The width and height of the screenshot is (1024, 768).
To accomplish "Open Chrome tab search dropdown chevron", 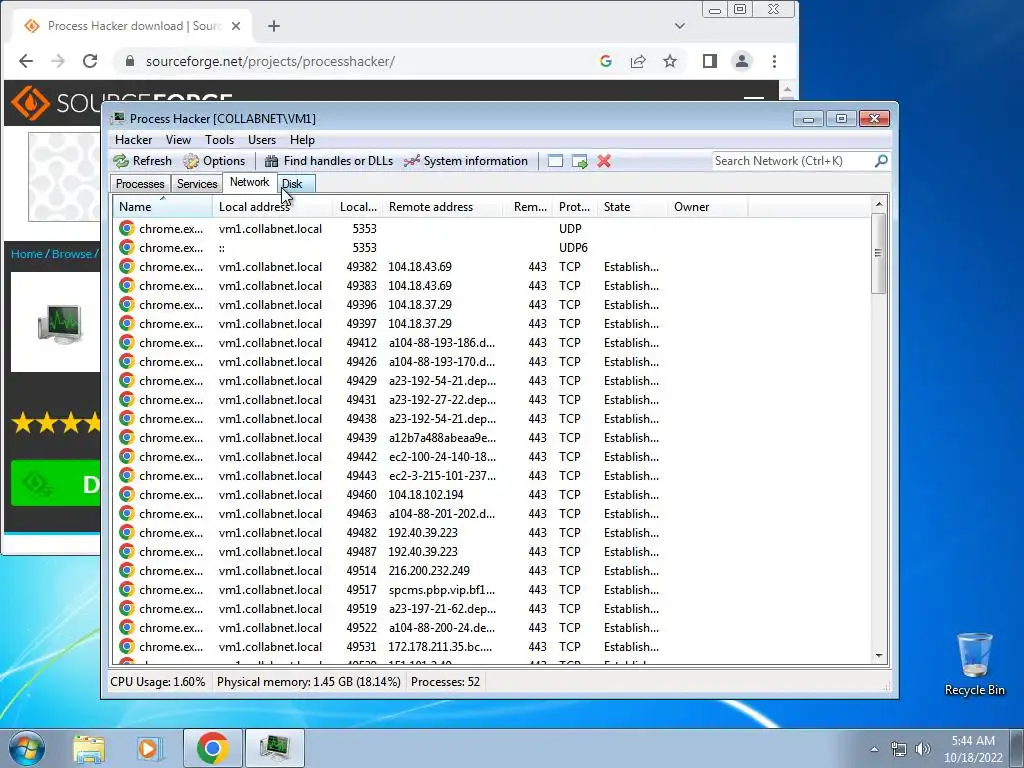I will click(x=680, y=26).
